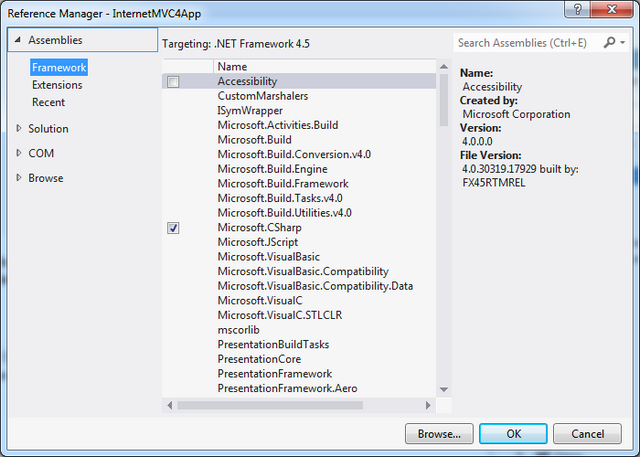Select Microsoft.Build.Framework assembly
640x457 pixels.
(x=299, y=184)
